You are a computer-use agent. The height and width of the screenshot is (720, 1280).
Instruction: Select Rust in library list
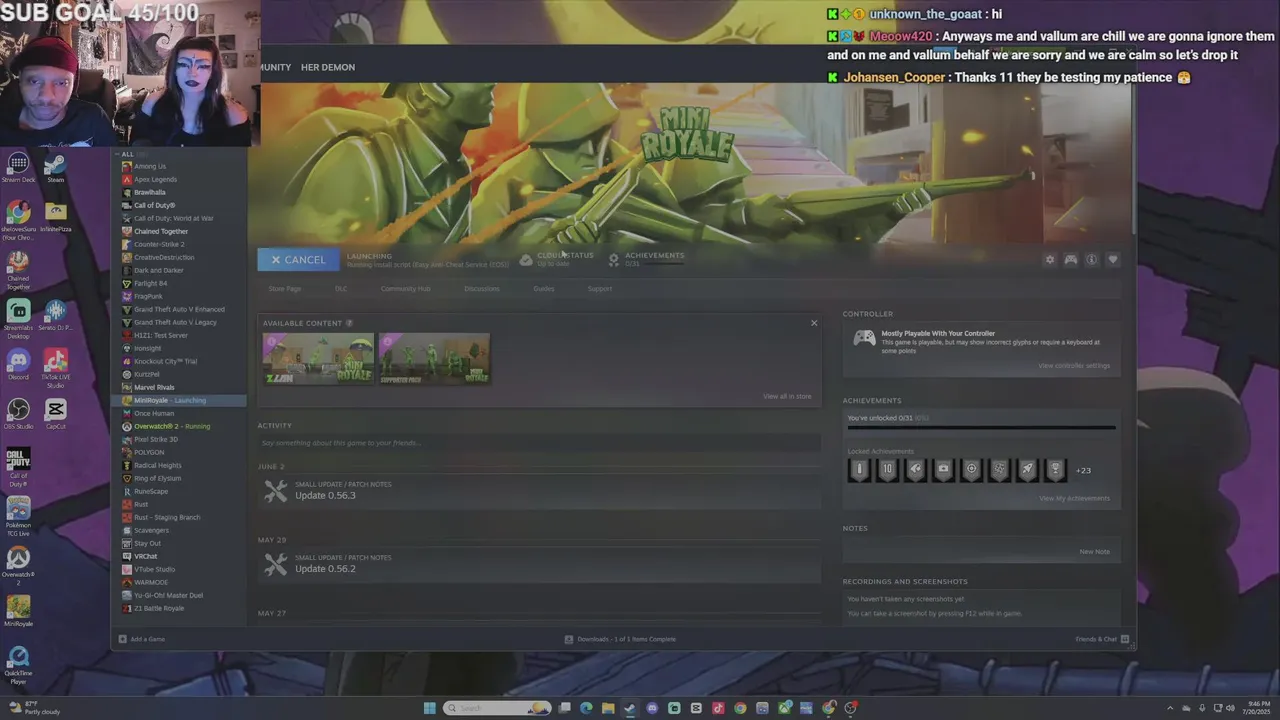141,504
